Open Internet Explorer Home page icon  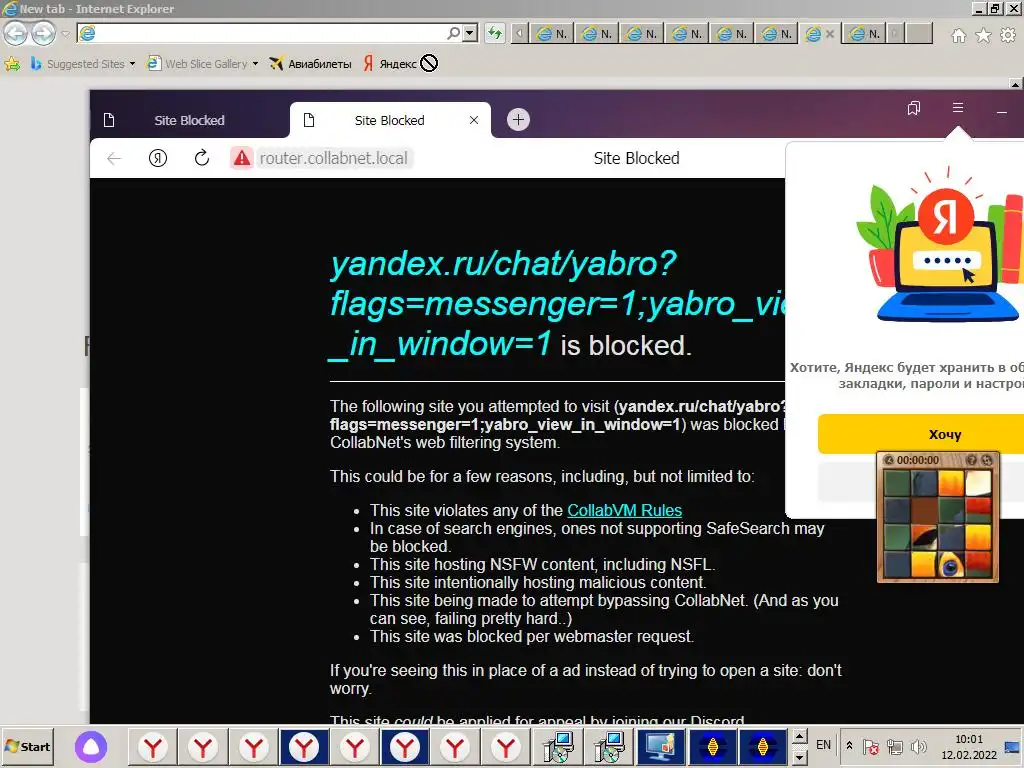pyautogui.click(x=958, y=35)
